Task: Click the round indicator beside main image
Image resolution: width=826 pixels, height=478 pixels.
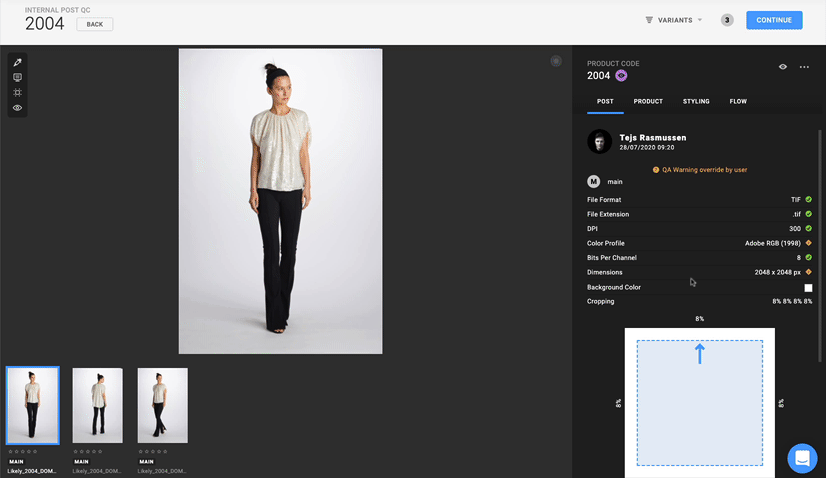Action: (x=556, y=61)
